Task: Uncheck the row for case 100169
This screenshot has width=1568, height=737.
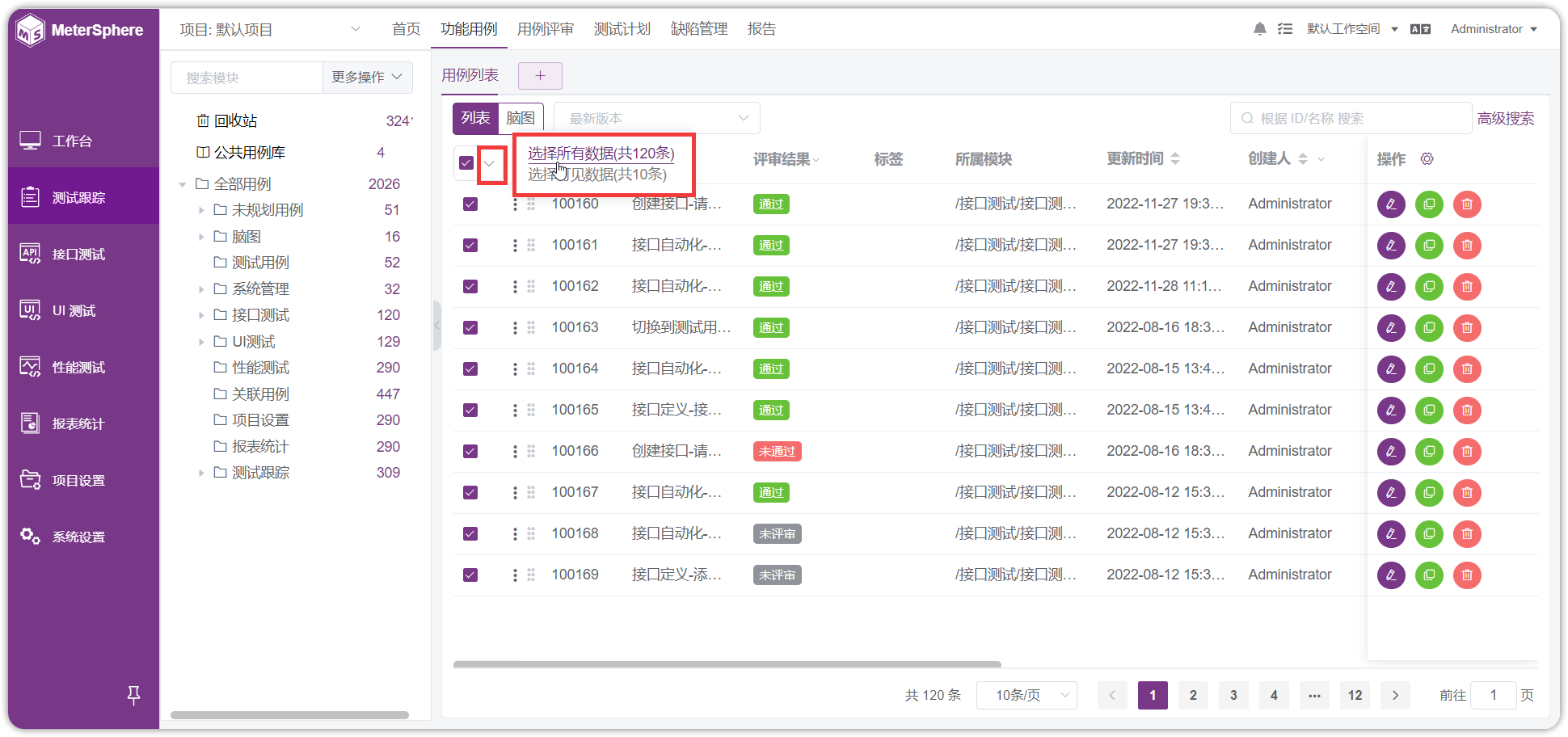Action: 470,575
